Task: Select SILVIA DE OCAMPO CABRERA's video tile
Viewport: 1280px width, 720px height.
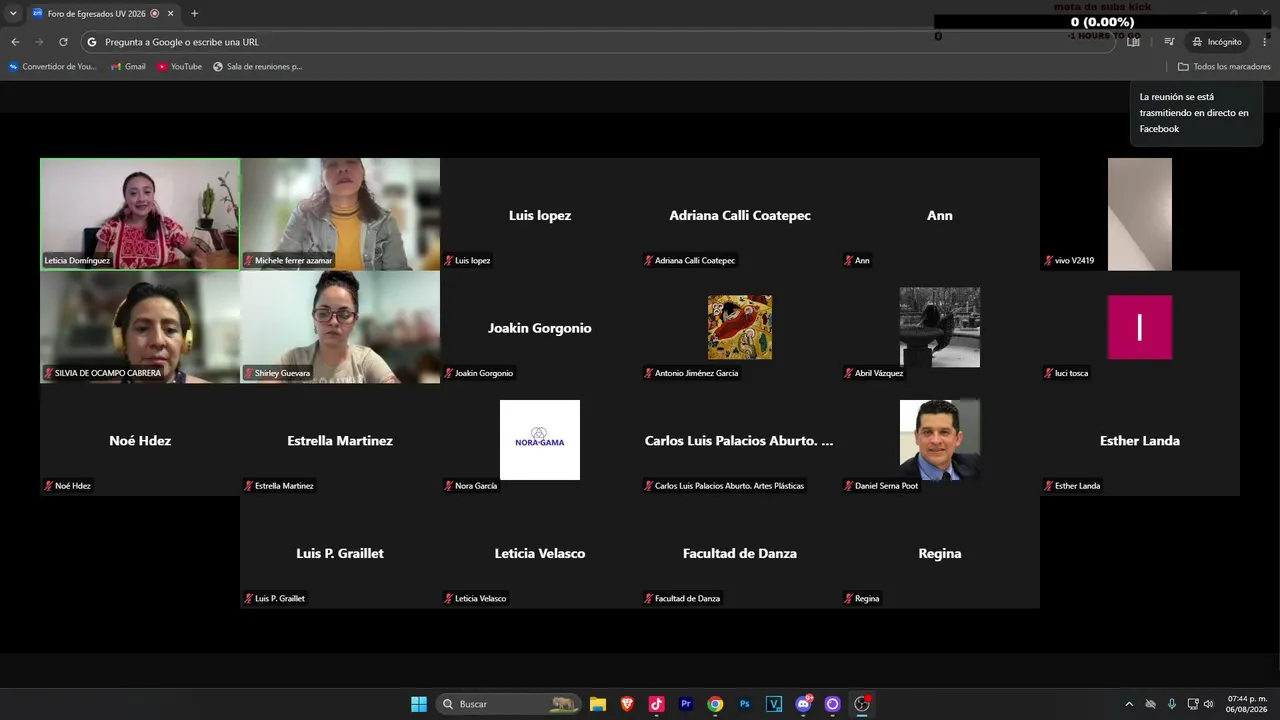Action: pyautogui.click(x=140, y=327)
